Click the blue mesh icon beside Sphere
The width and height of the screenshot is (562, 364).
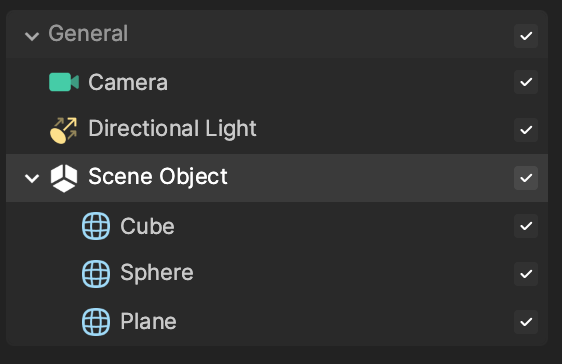(96, 274)
